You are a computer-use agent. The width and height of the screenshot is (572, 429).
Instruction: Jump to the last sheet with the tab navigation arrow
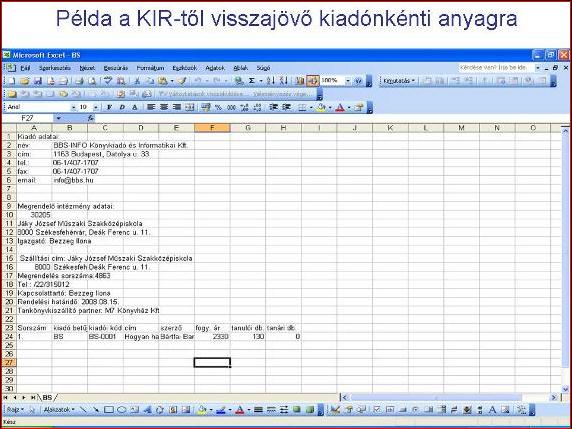click(x=33, y=397)
